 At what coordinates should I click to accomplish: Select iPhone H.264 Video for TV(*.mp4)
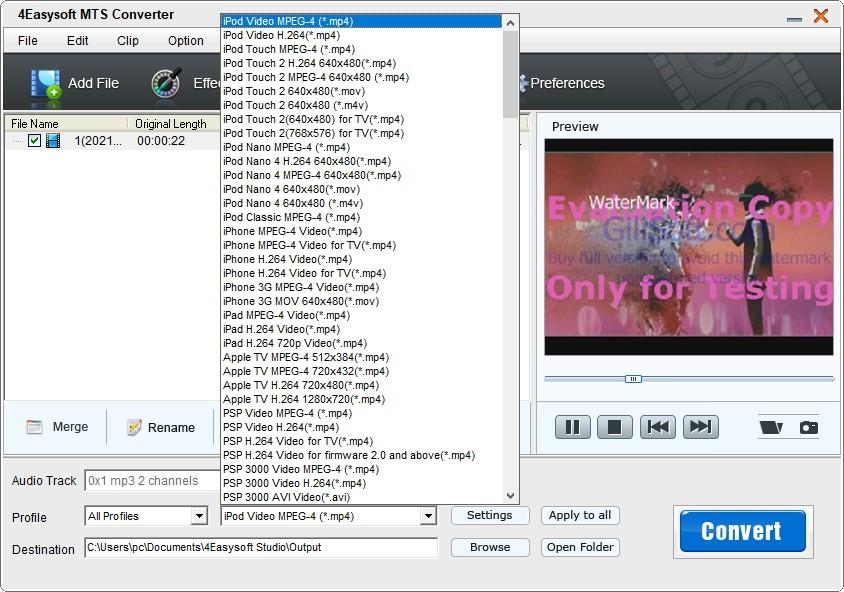pyautogui.click(x=362, y=273)
